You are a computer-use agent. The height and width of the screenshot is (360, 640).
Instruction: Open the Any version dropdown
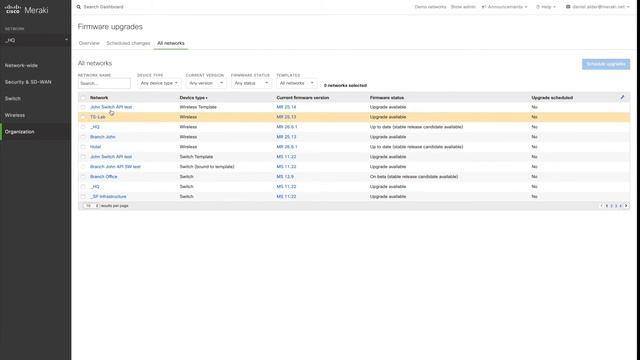click(206, 83)
